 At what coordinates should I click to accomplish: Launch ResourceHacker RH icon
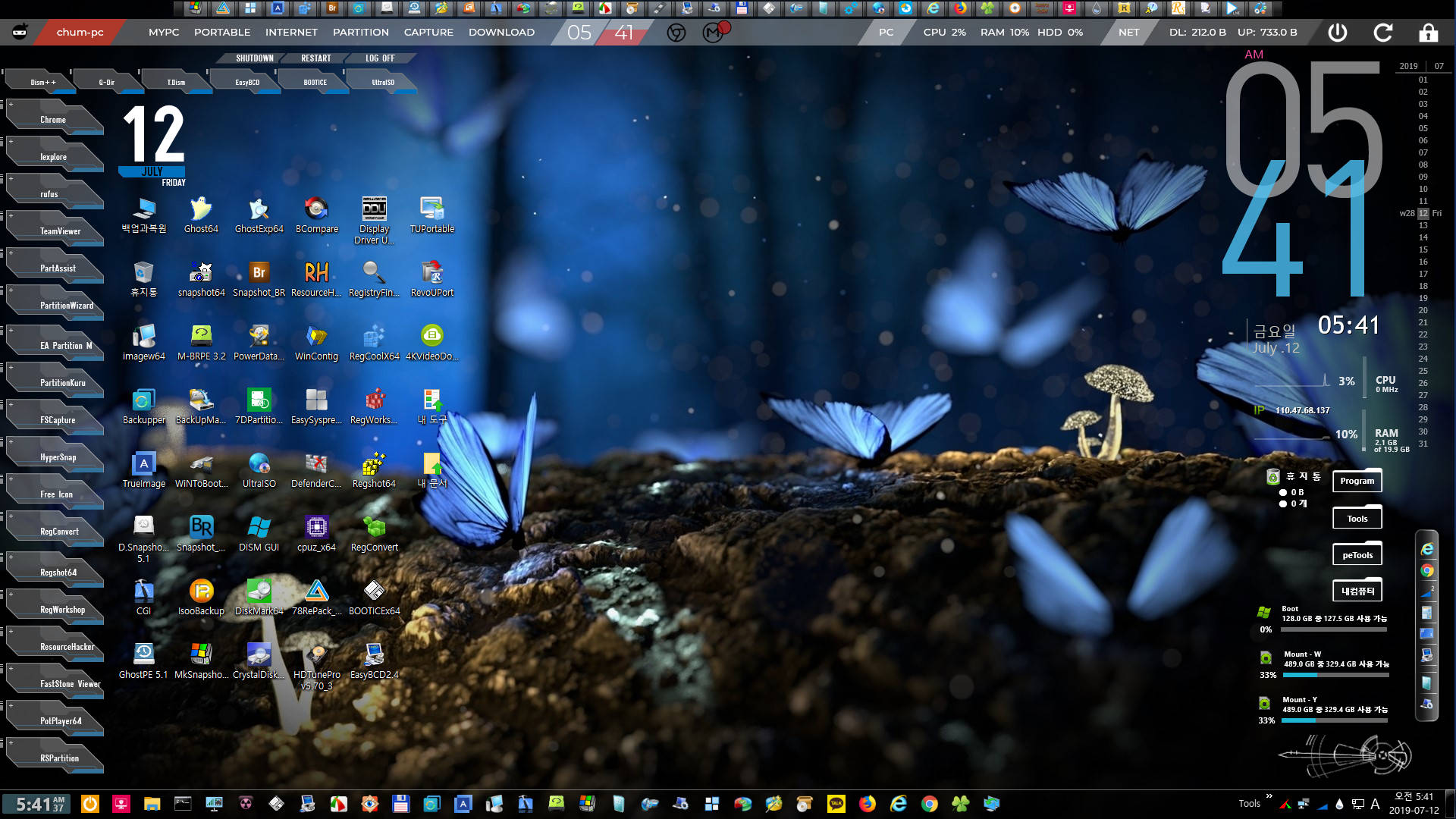pyautogui.click(x=316, y=279)
